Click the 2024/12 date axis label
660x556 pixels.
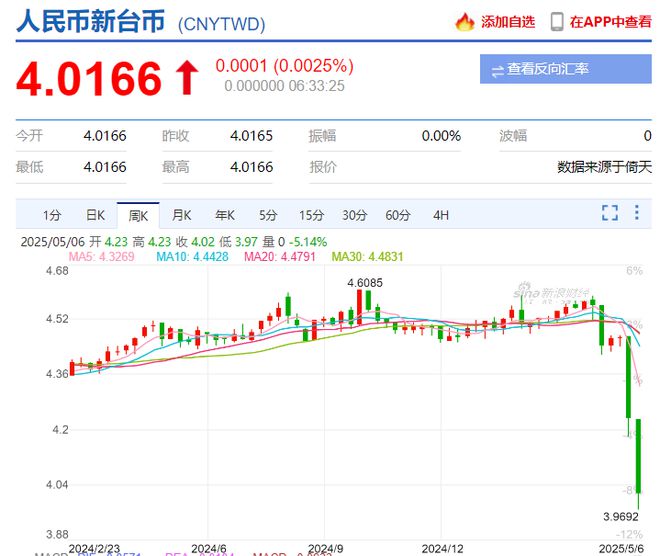pyautogui.click(x=442, y=549)
